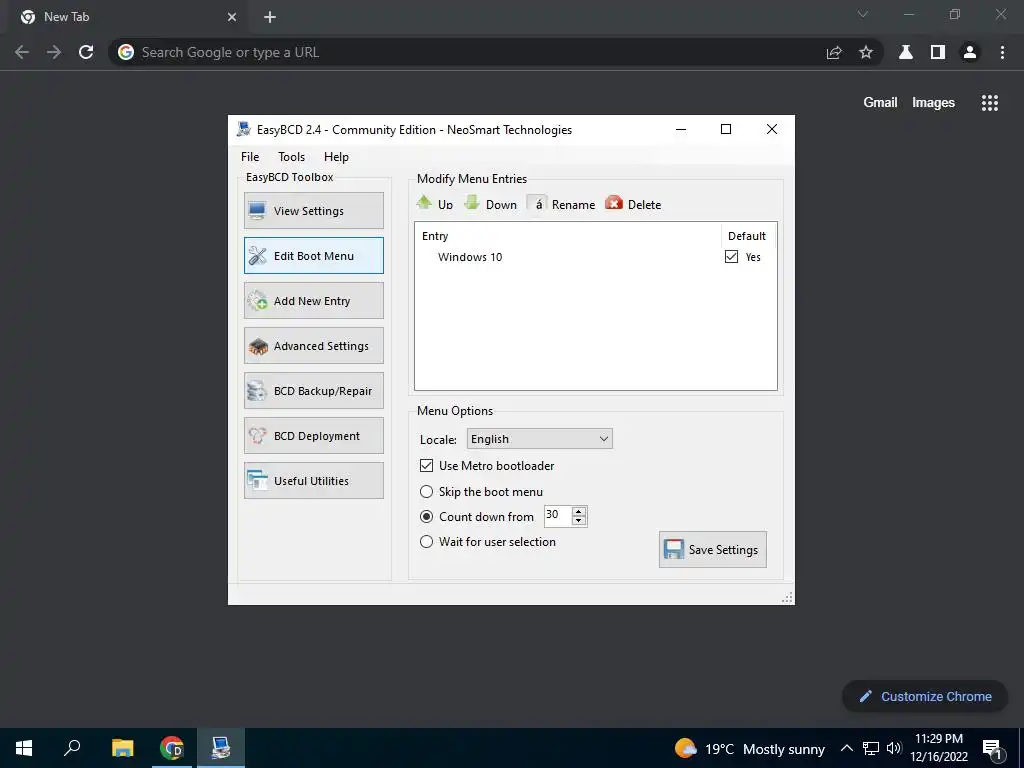Share this page icon in Chrome
The image size is (1024, 768).
point(834,52)
